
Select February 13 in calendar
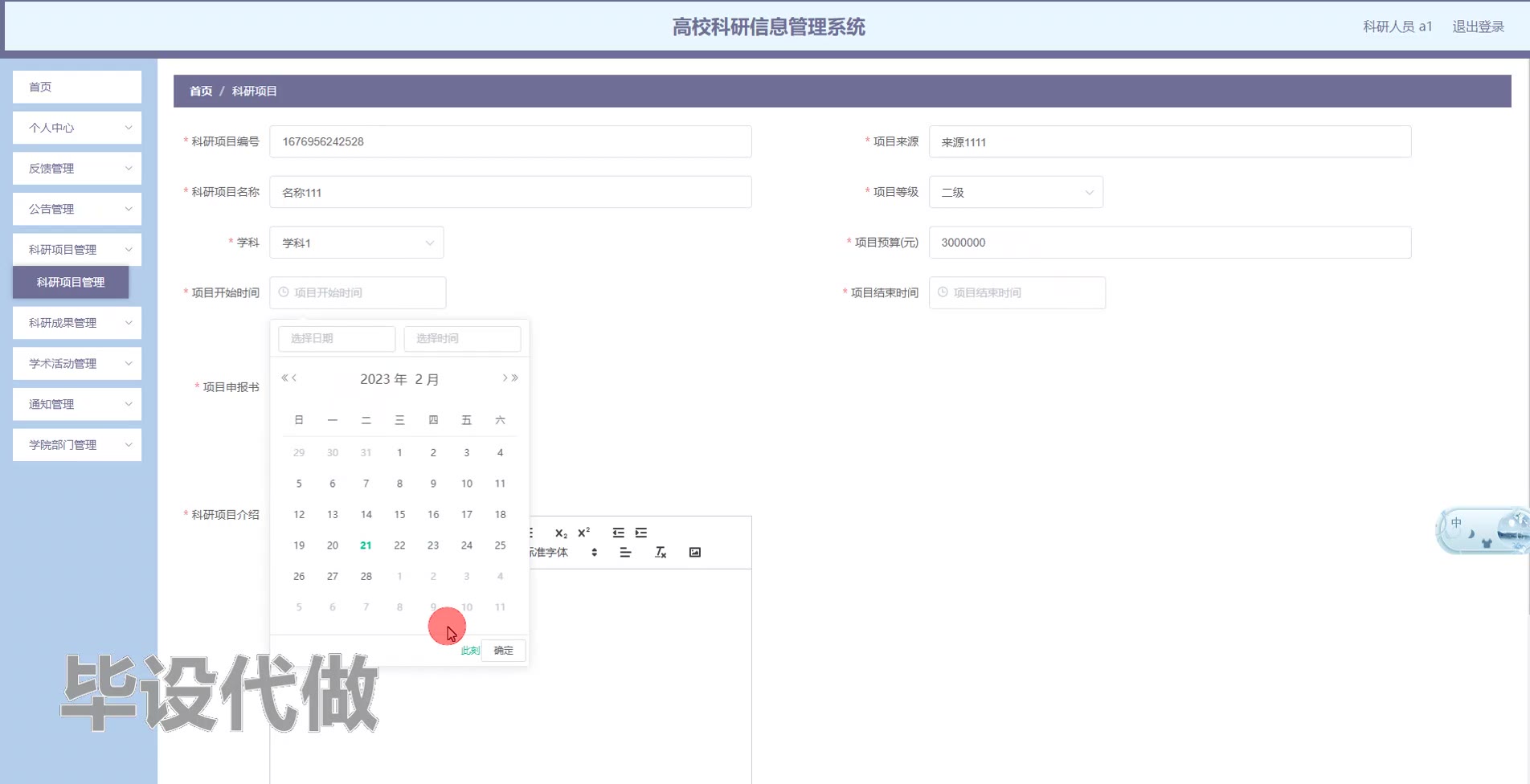click(333, 515)
